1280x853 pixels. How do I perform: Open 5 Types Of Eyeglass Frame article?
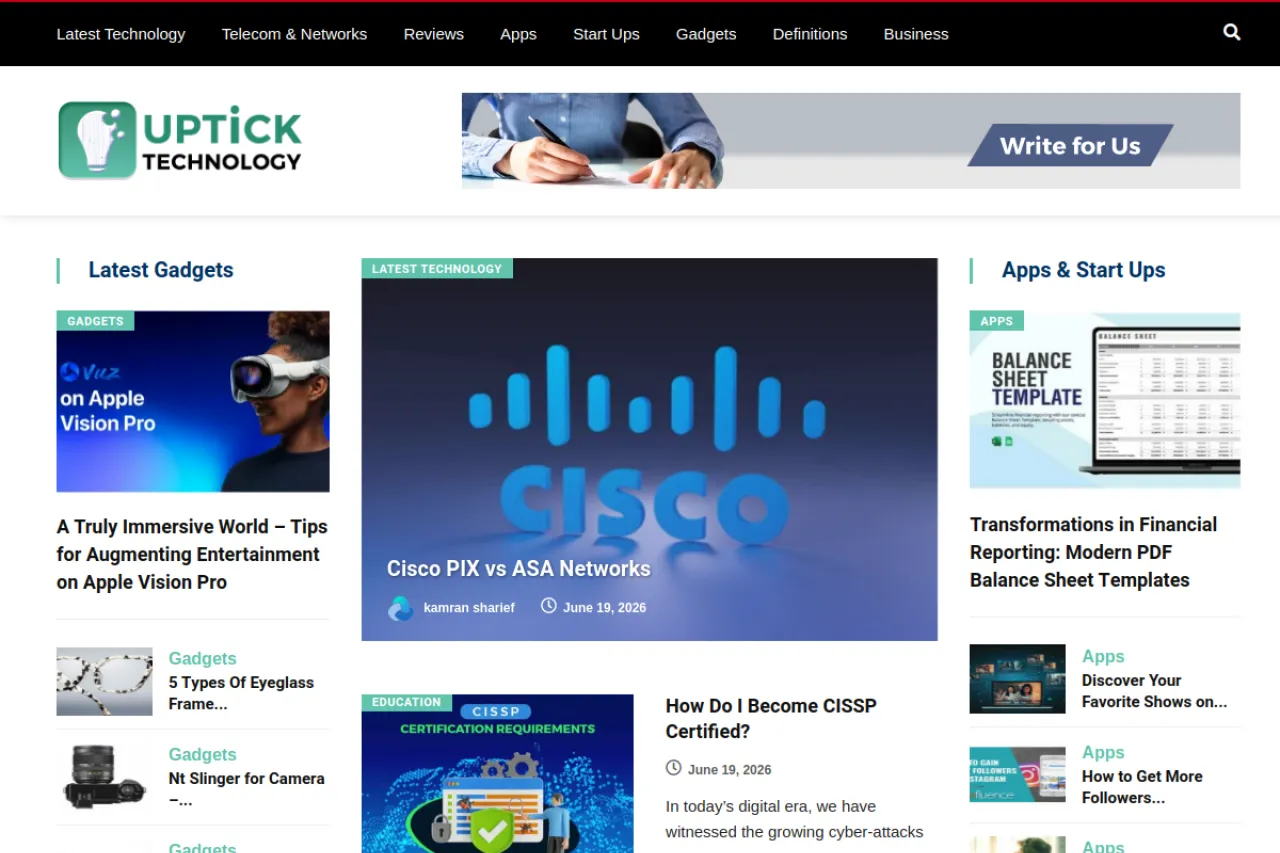(x=241, y=693)
